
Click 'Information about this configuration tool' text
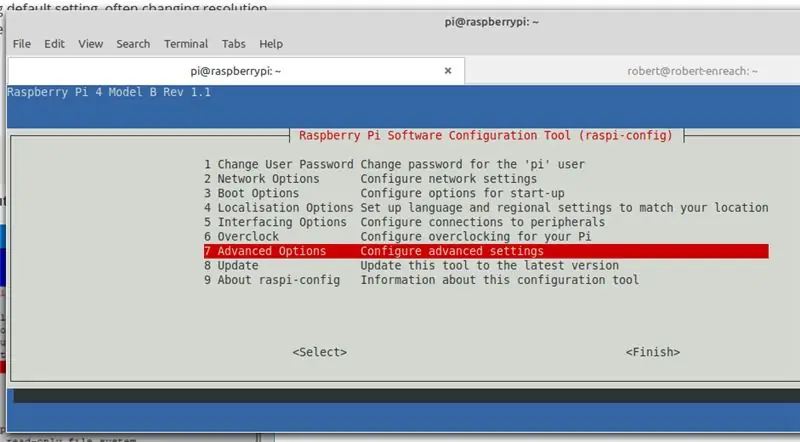tap(499, 280)
